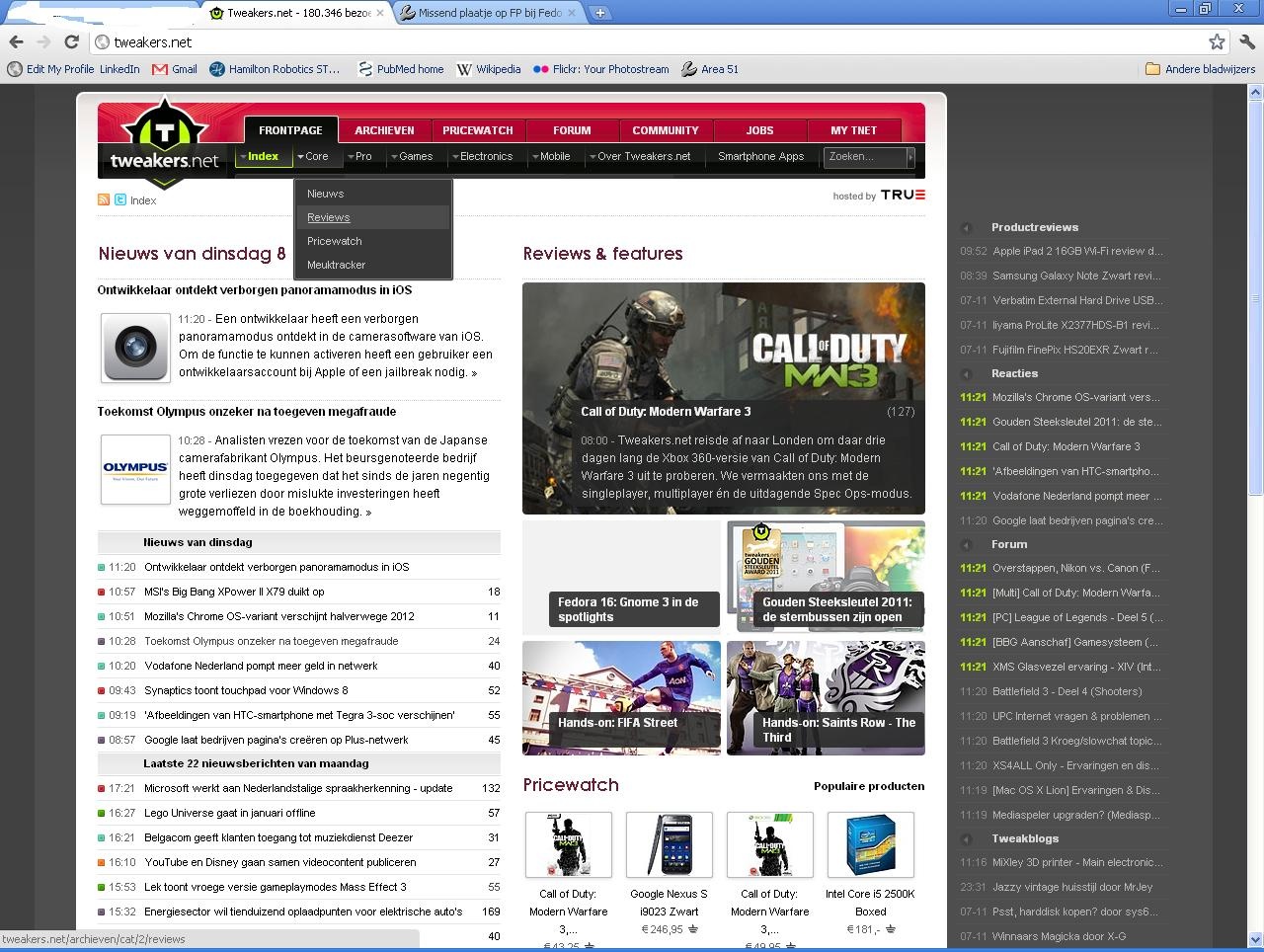The image size is (1264, 952).
Task: Collapse the Tweakblogs sidebar section
Action: pos(967,838)
